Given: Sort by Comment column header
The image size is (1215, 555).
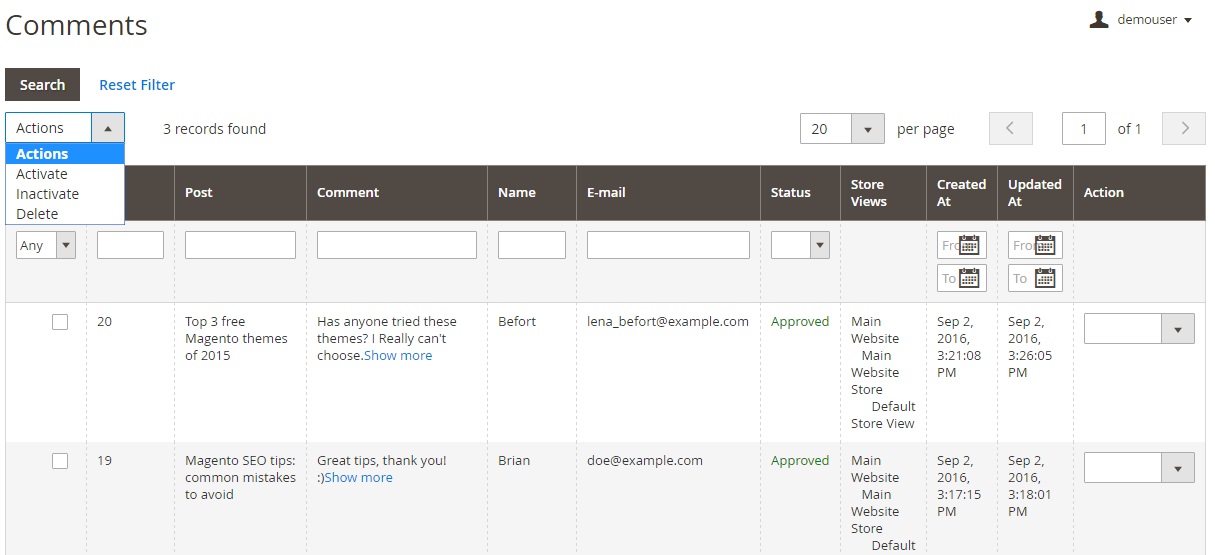Looking at the screenshot, I should [348, 193].
